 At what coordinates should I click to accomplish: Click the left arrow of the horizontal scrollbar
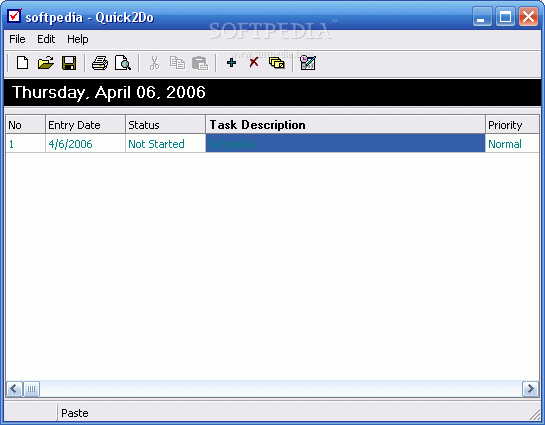(x=14, y=389)
